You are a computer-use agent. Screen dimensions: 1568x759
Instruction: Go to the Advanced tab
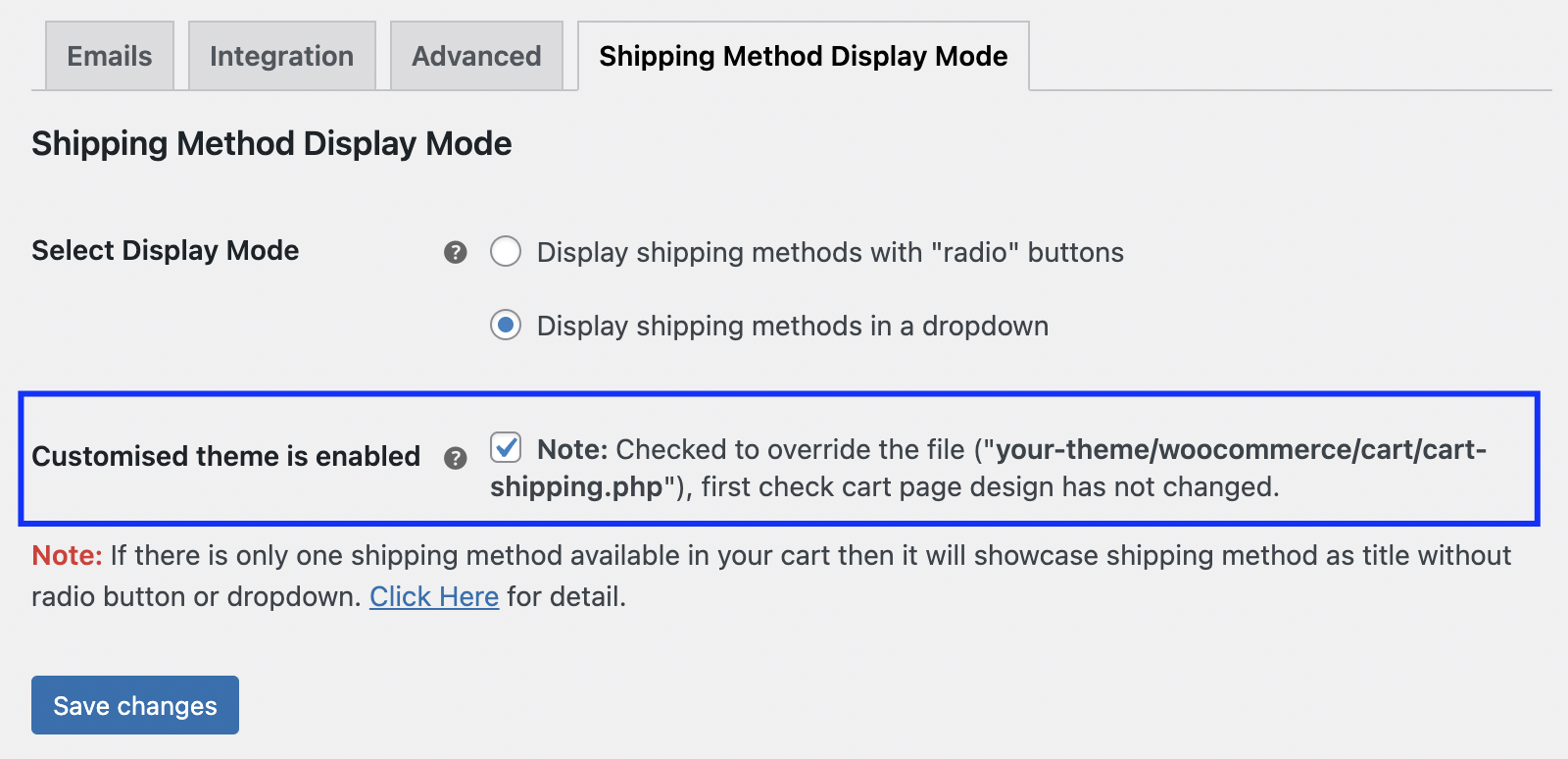[x=476, y=57]
